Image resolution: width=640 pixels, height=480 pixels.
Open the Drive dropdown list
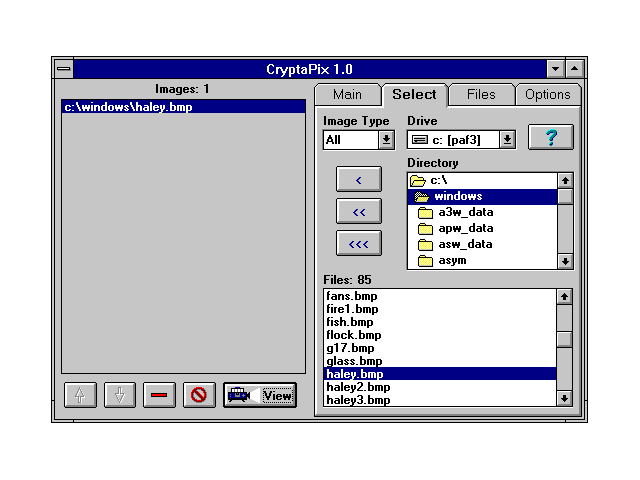[x=507, y=140]
